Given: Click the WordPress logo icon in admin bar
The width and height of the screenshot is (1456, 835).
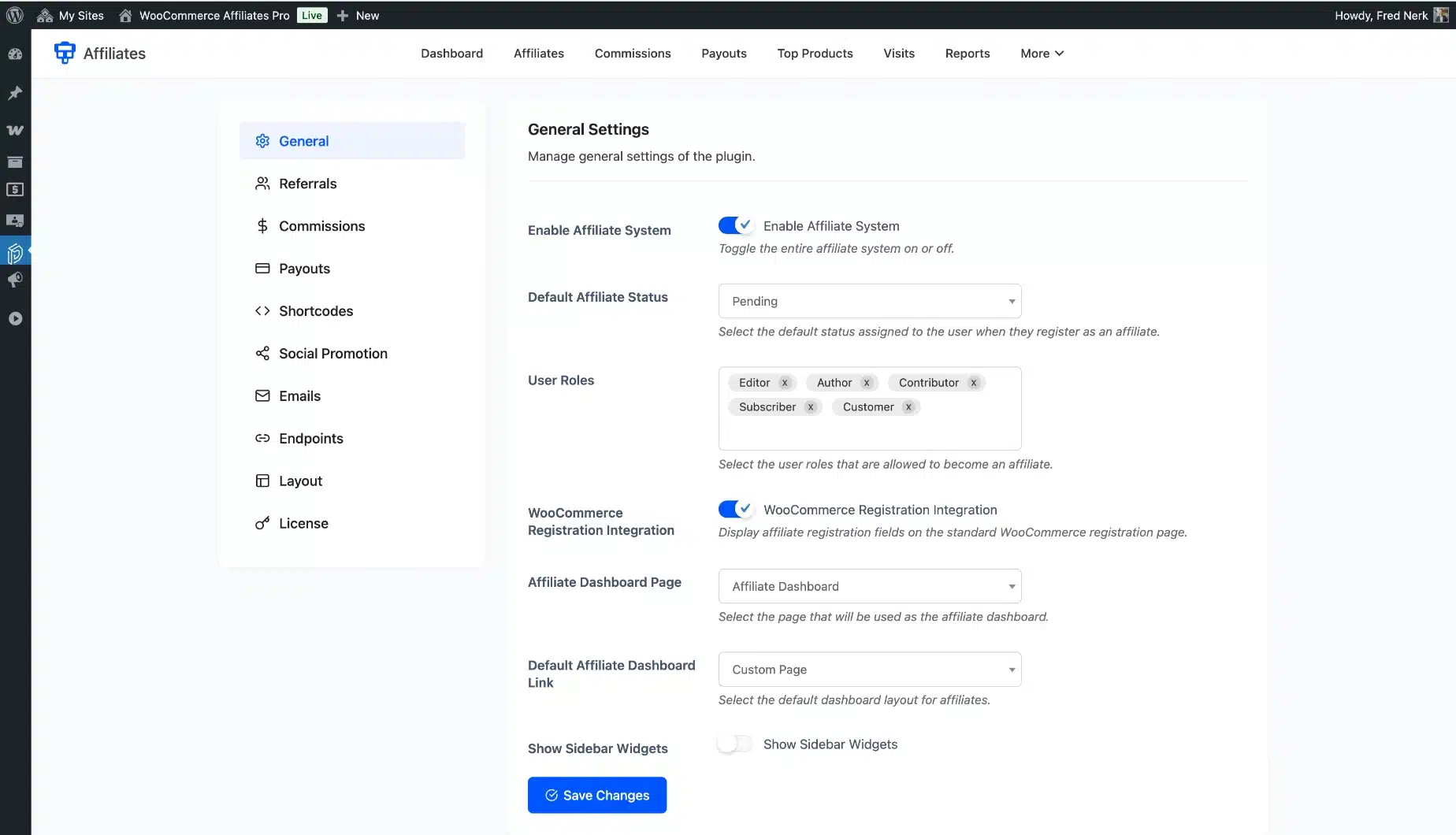Looking at the screenshot, I should [x=15, y=15].
